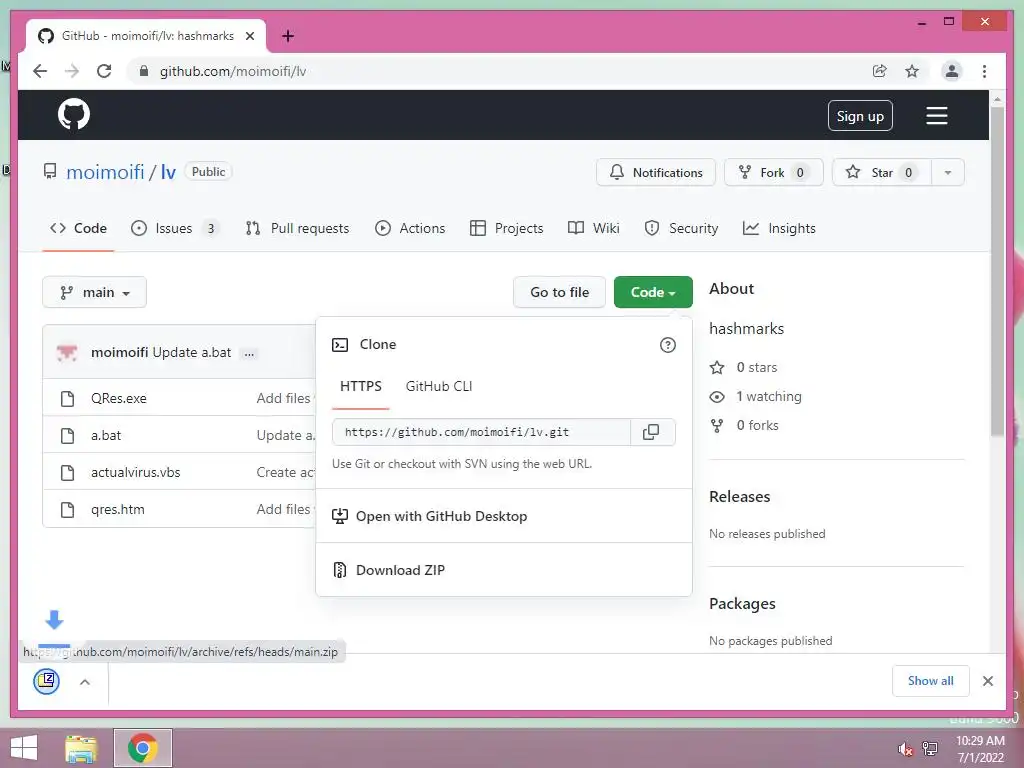This screenshot has height=768, width=1024.
Task: Click the Go to file button
Action: [560, 293]
